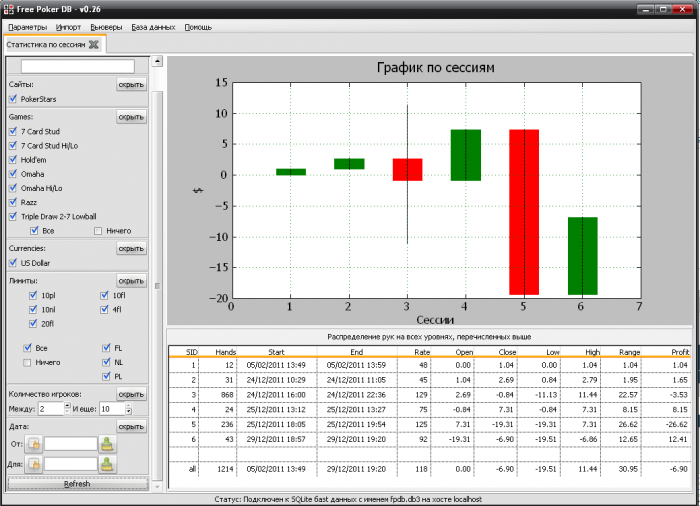700x506 pixels.
Task: Click the 868 hands cell
Action: coord(227,395)
